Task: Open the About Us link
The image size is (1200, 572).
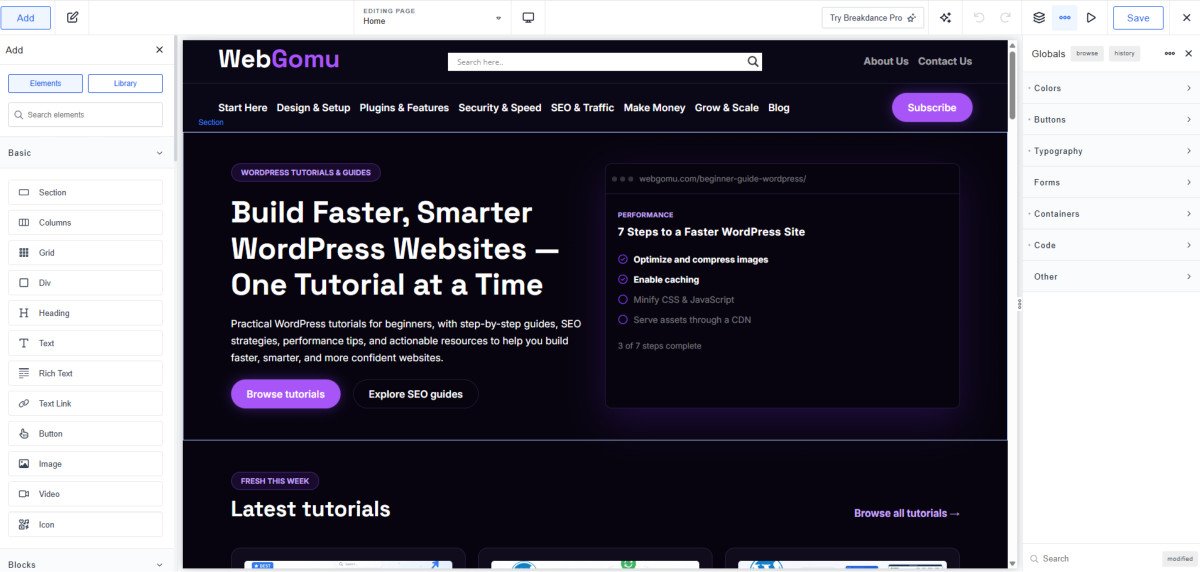Action: click(x=886, y=61)
